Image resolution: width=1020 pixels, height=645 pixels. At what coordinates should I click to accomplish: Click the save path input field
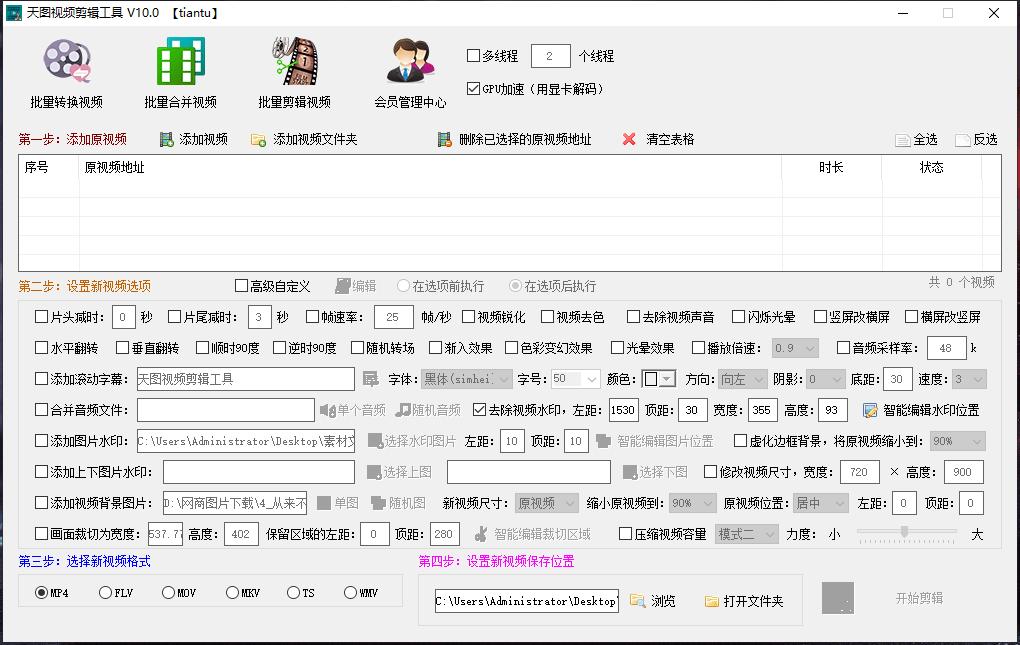[526, 601]
